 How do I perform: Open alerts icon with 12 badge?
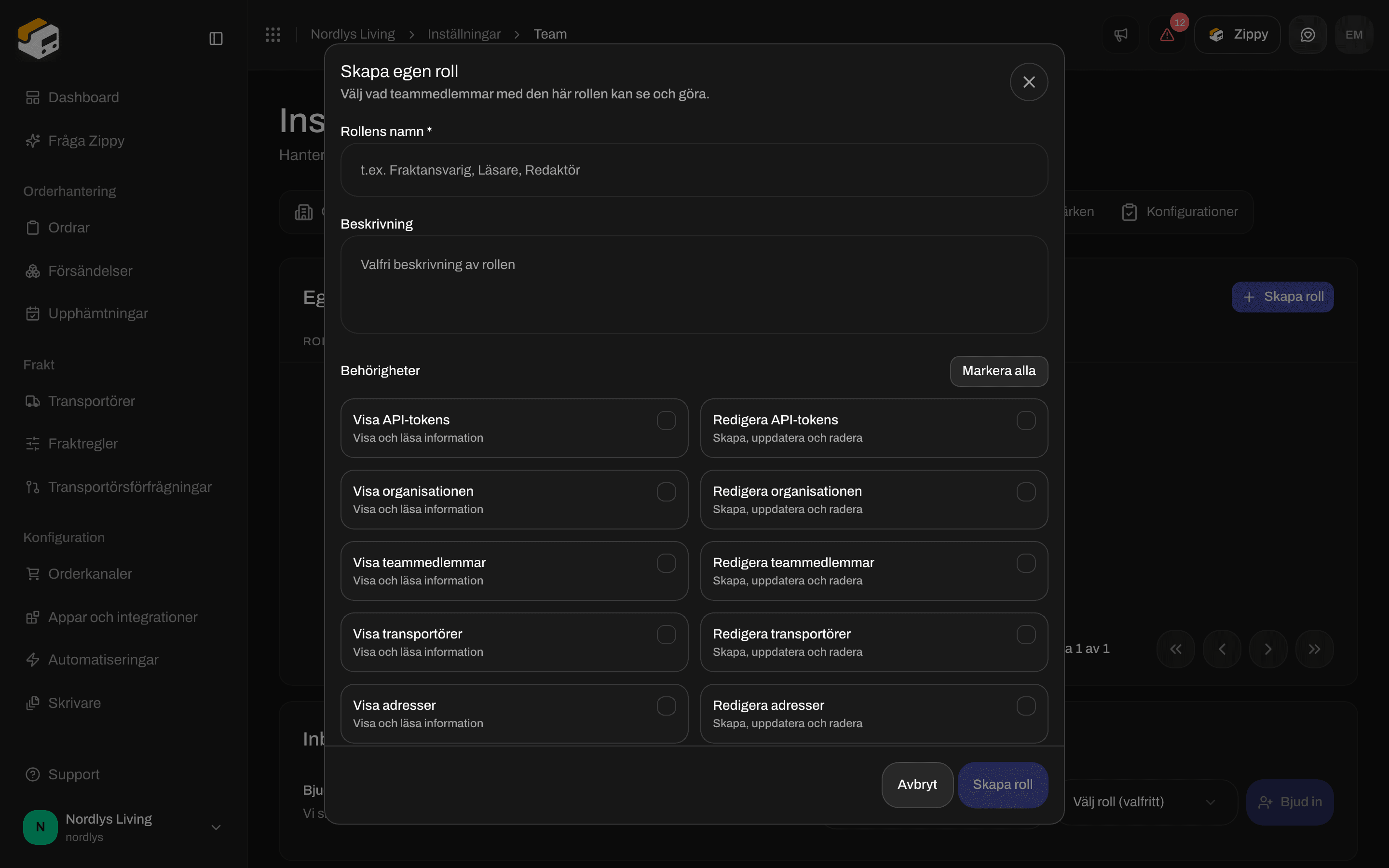(x=1167, y=35)
